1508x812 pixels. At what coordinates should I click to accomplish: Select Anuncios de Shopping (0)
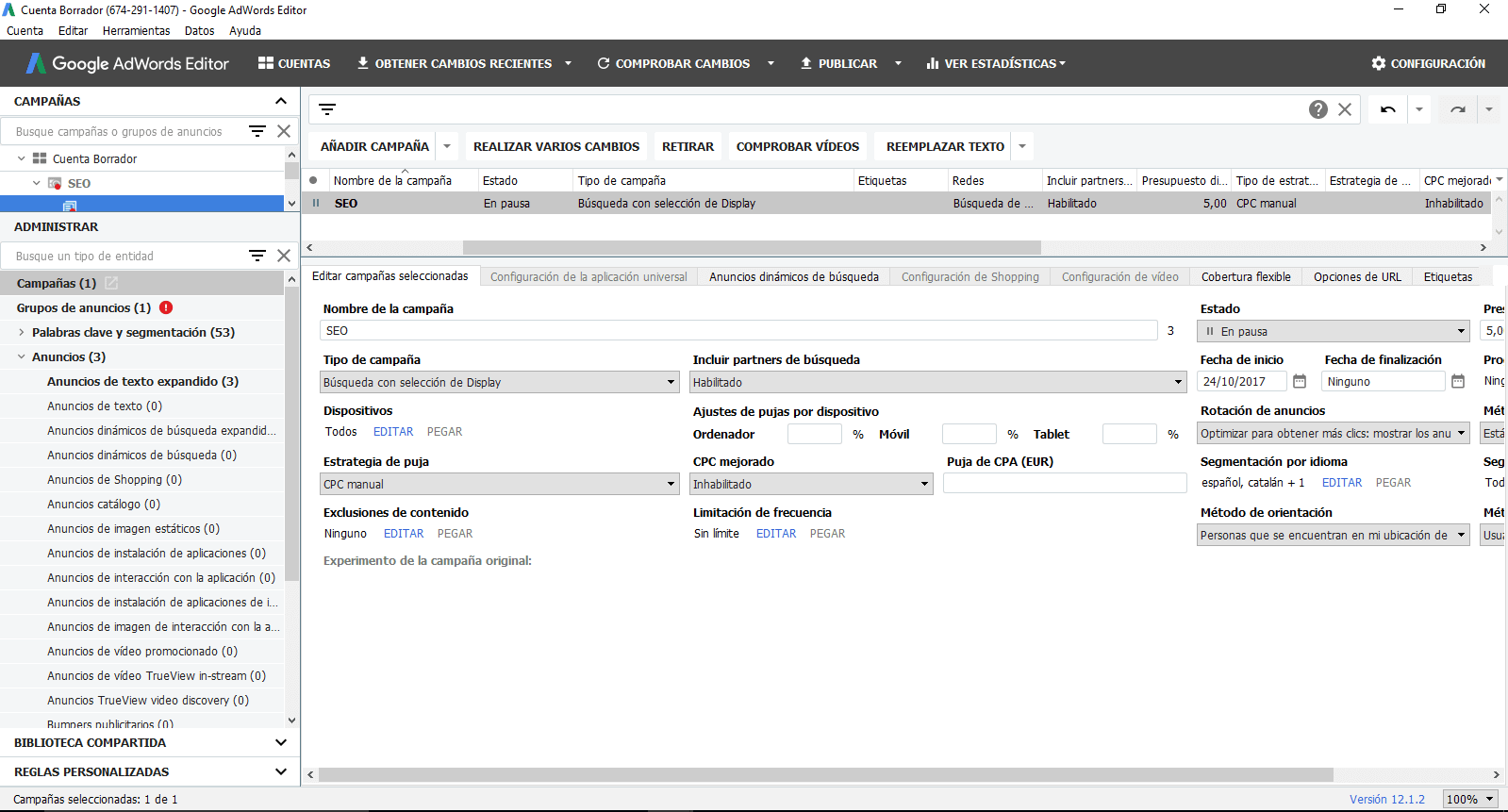[x=114, y=479]
